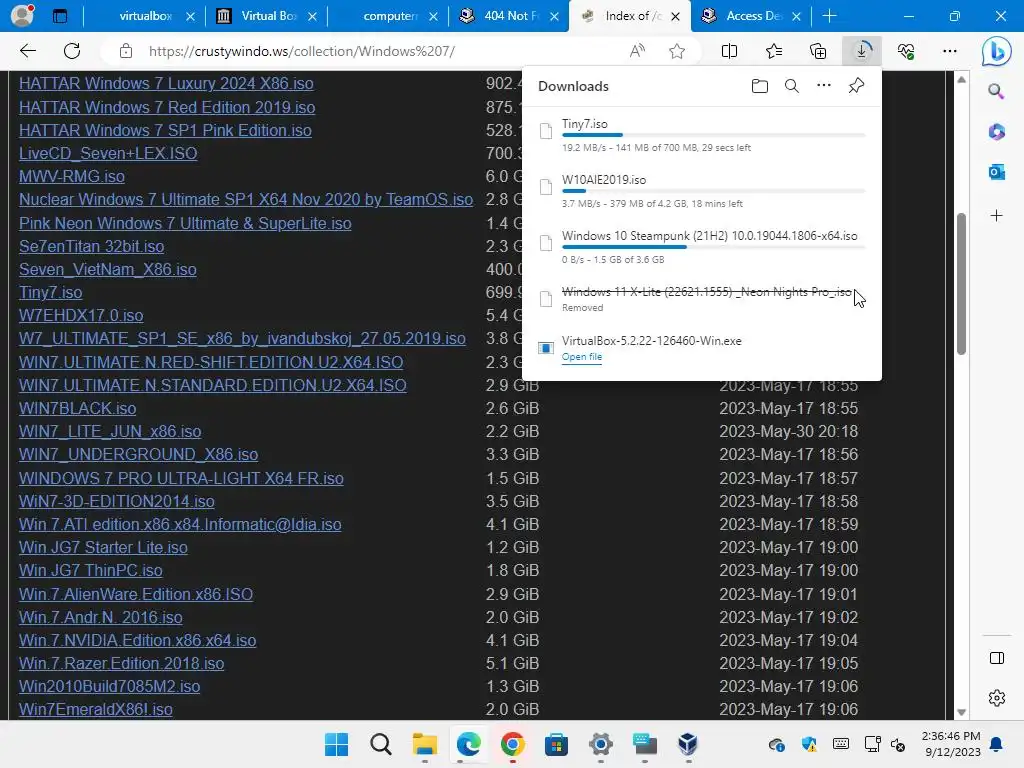Open a new tab with plus button
Image resolution: width=1024 pixels, height=768 pixels.
coord(829,16)
